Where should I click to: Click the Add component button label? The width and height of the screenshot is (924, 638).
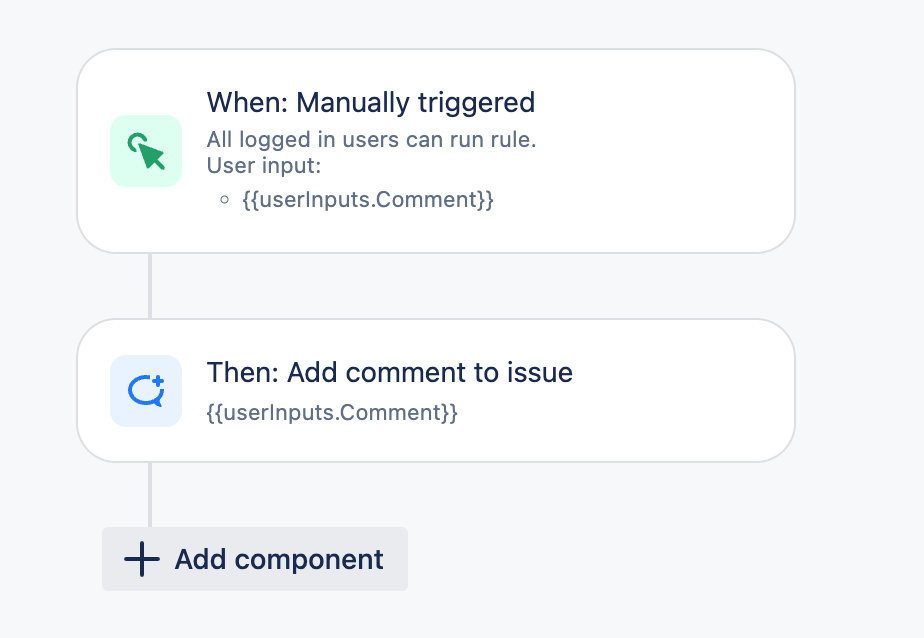279,559
